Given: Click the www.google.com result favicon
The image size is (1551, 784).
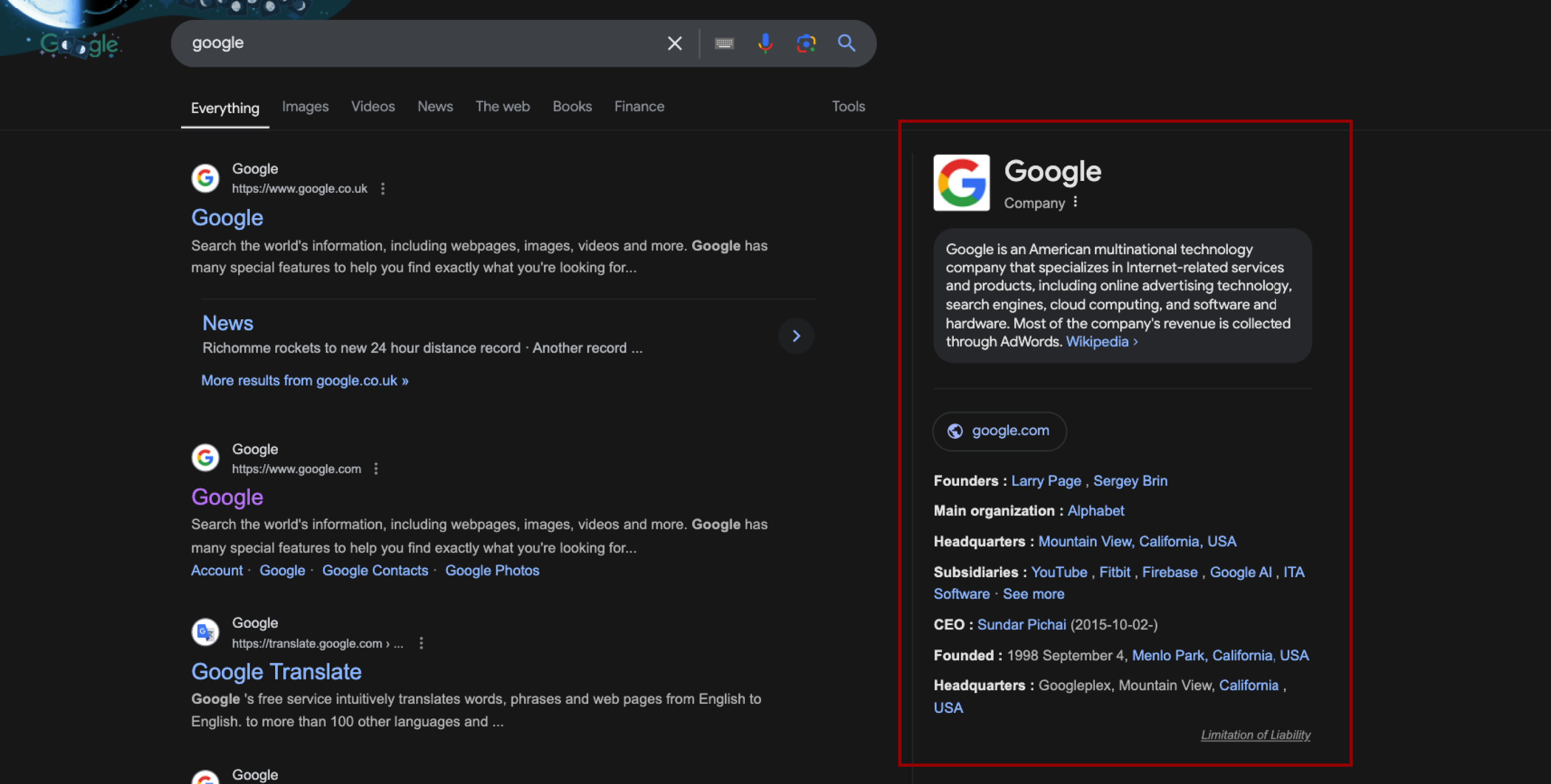Looking at the screenshot, I should (205, 458).
